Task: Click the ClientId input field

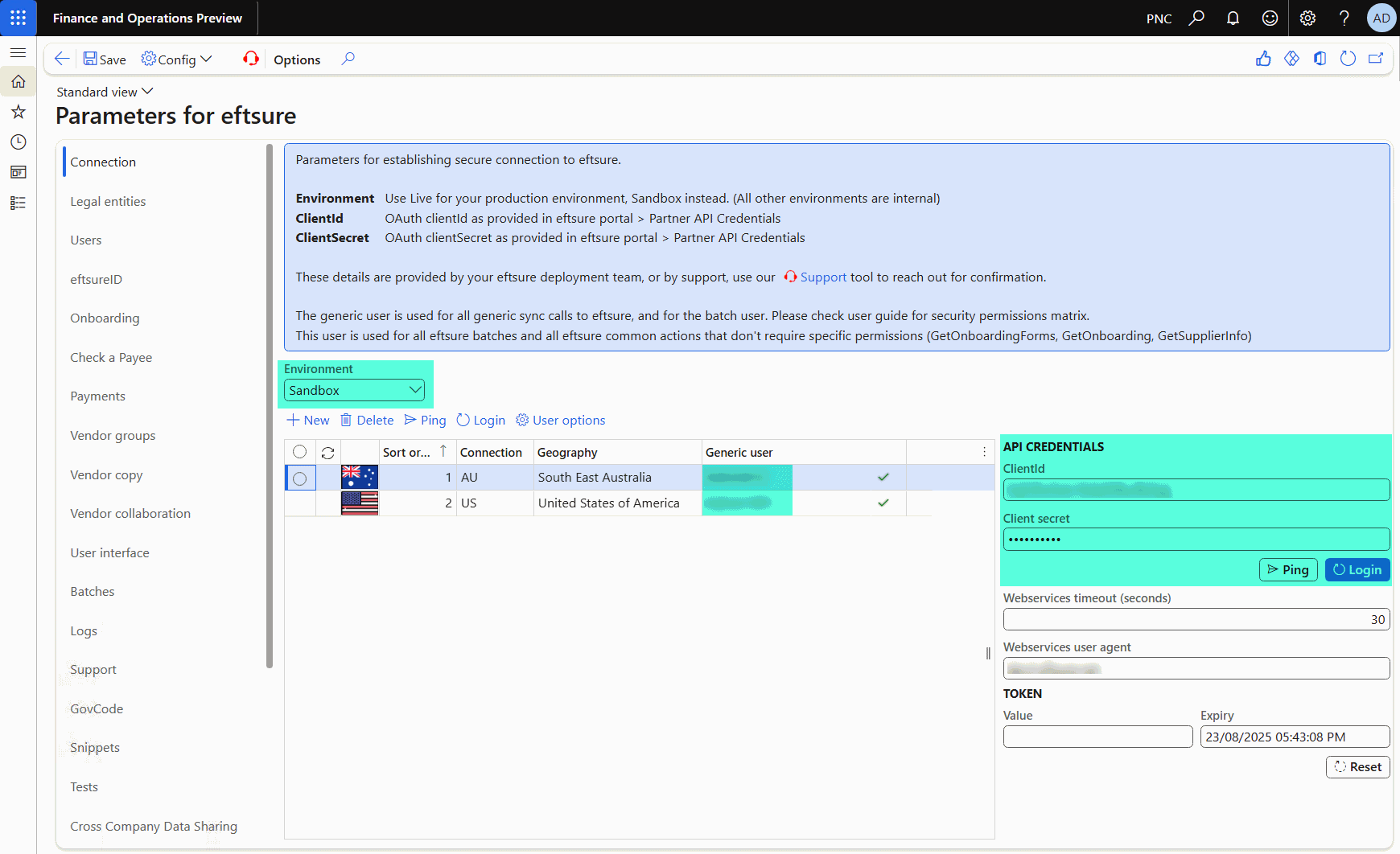Action: [1196, 490]
